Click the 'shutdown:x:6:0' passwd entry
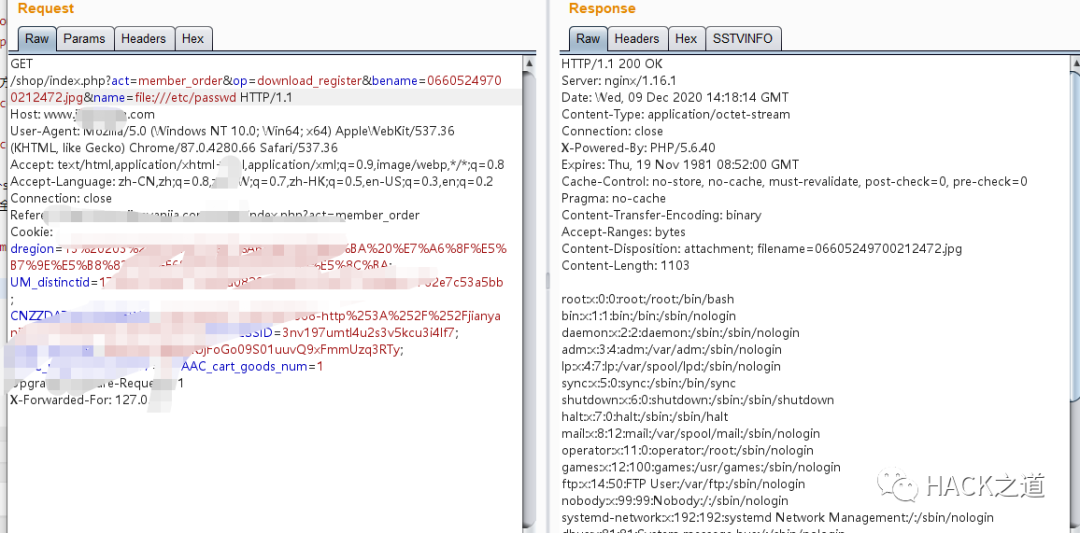Viewport: 1080px width, 533px height. click(698, 400)
